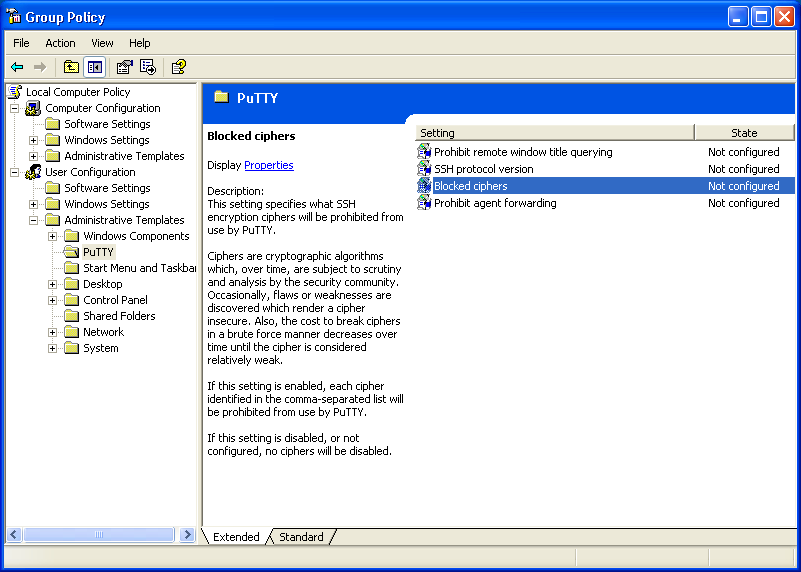
Task: Select Prohibit agent forwarding setting
Action: [494, 203]
